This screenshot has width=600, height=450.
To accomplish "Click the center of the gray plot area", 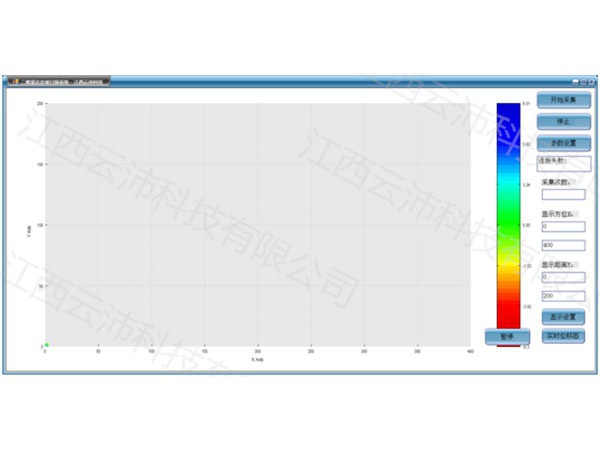I will click(257, 224).
